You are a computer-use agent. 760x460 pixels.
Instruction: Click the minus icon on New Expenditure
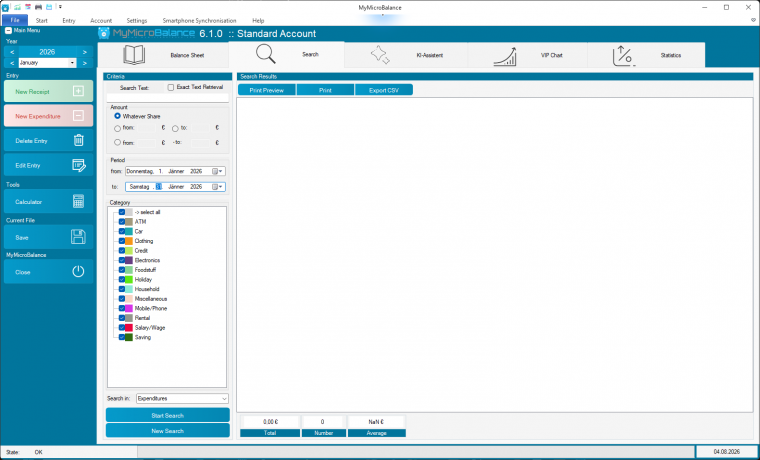tap(78, 116)
